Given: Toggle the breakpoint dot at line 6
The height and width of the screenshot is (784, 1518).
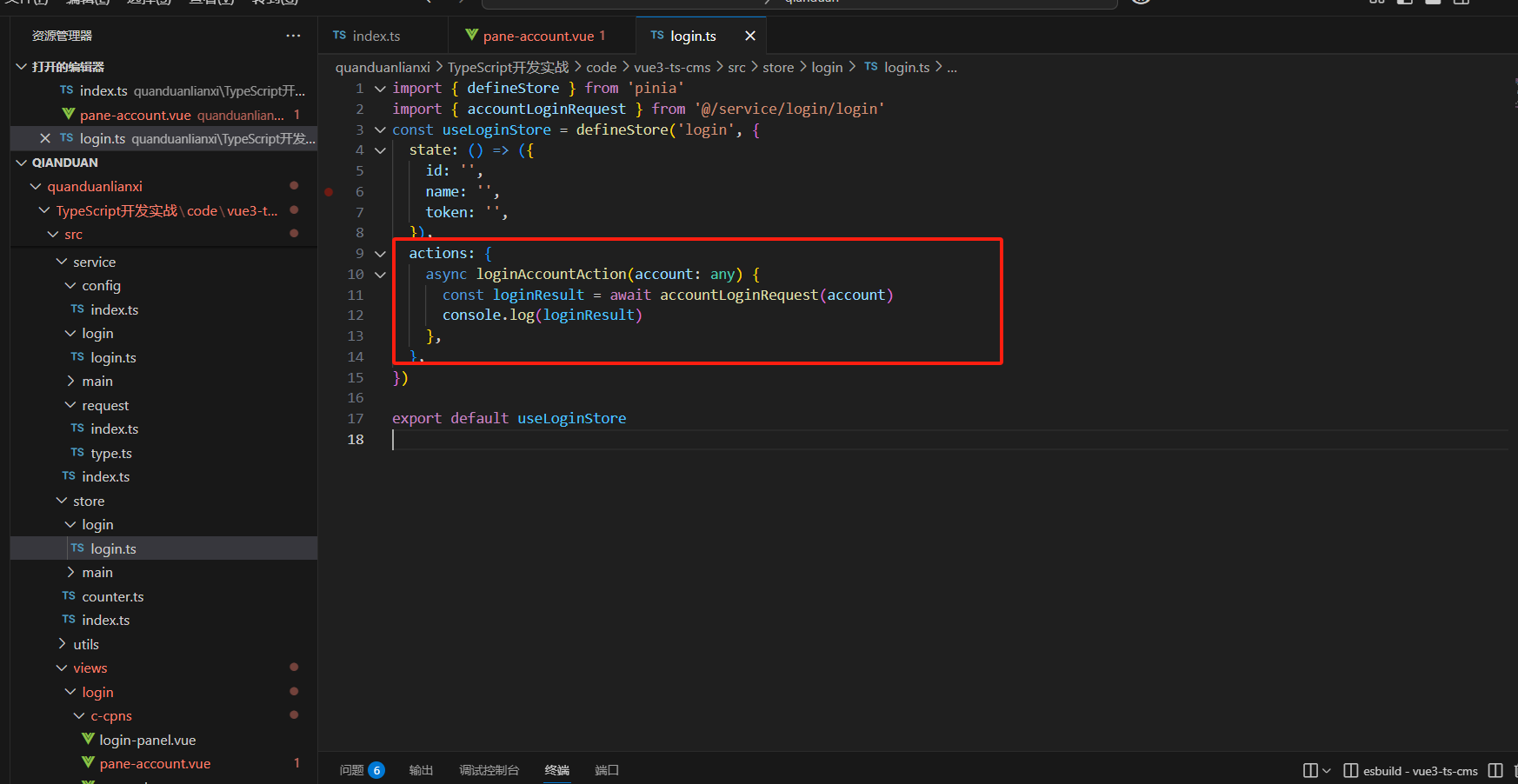Looking at the screenshot, I should (329, 192).
